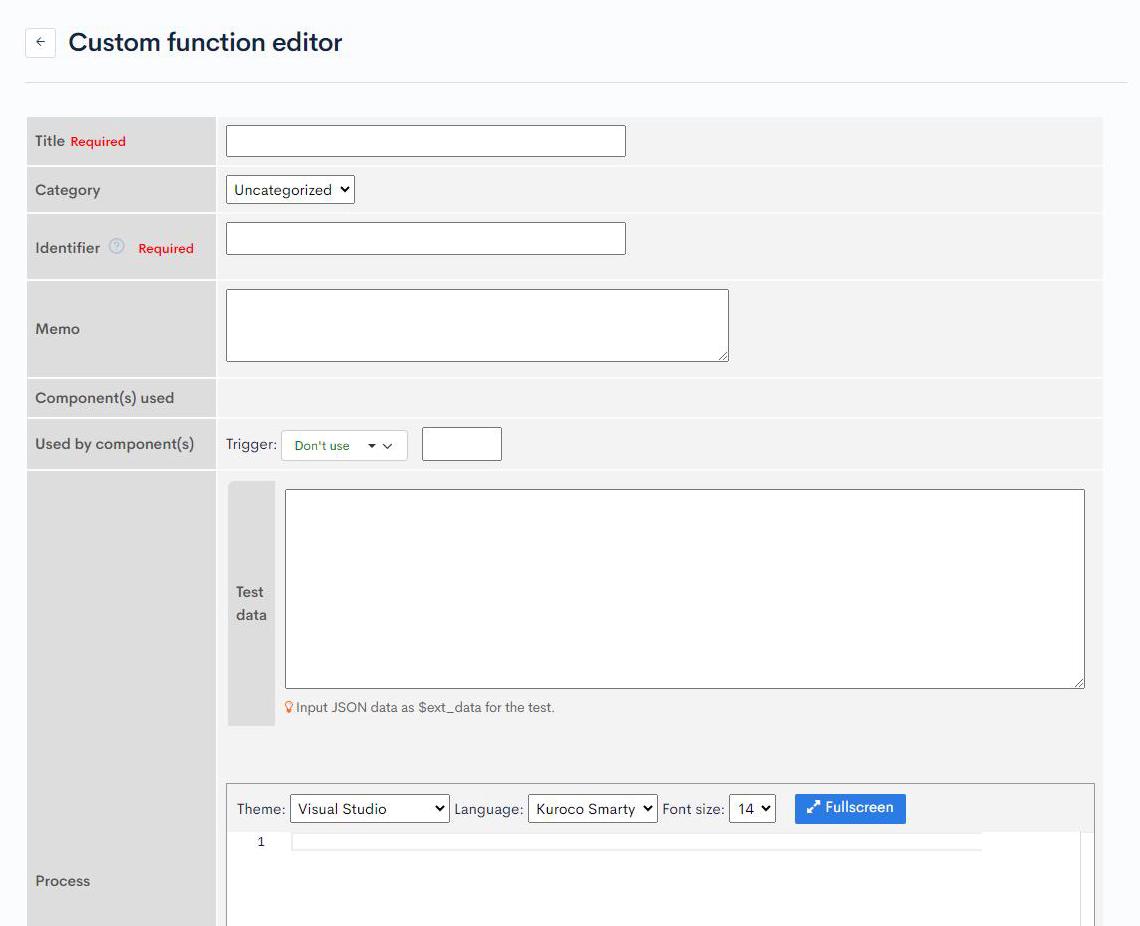1140x926 pixels.
Task: Click the small input box beside the Trigger selector
Action: click(461, 444)
